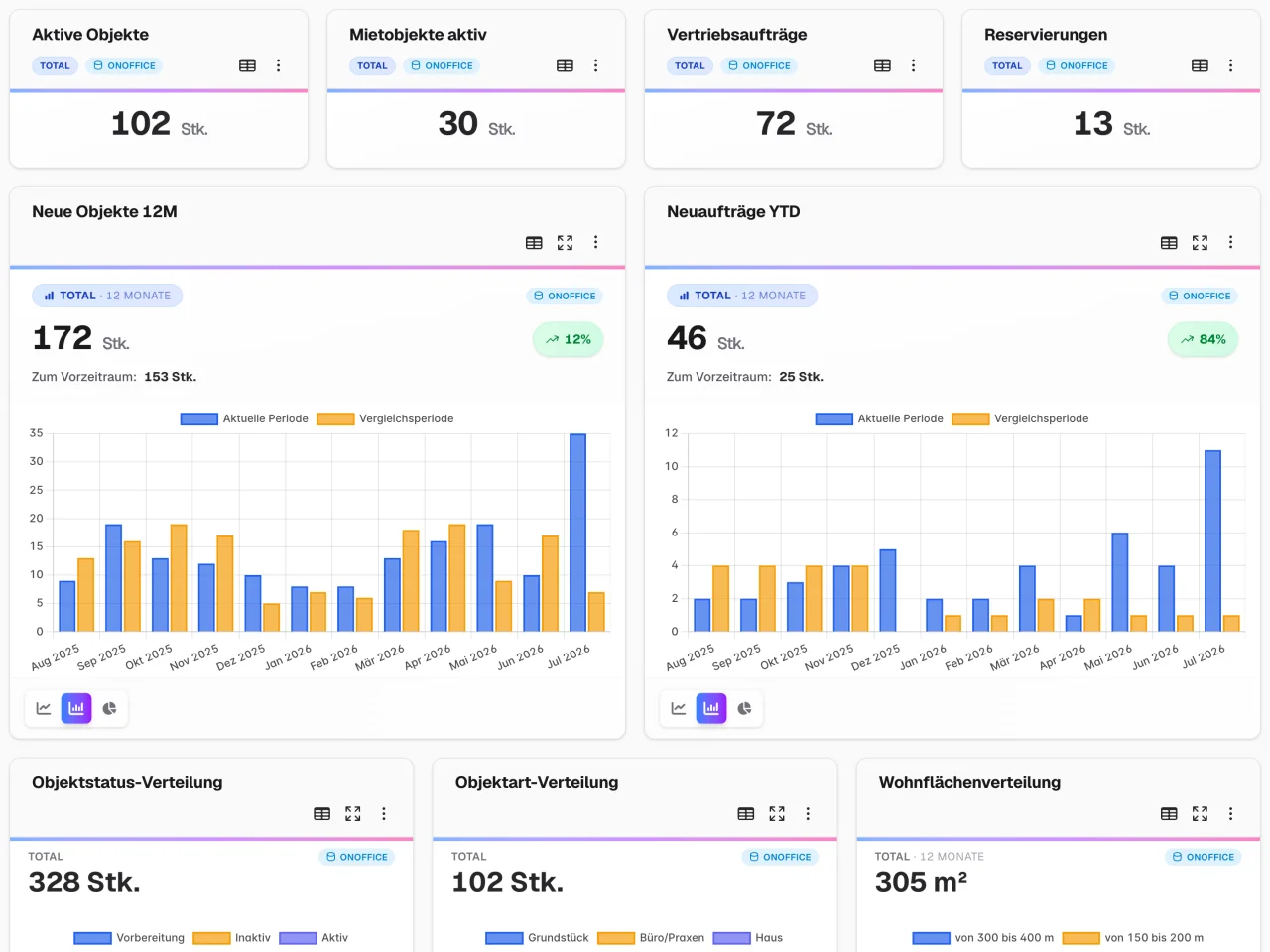Image resolution: width=1270 pixels, height=952 pixels.
Task: Switch Neuaufträge YTD chart to line view
Action: (x=679, y=708)
